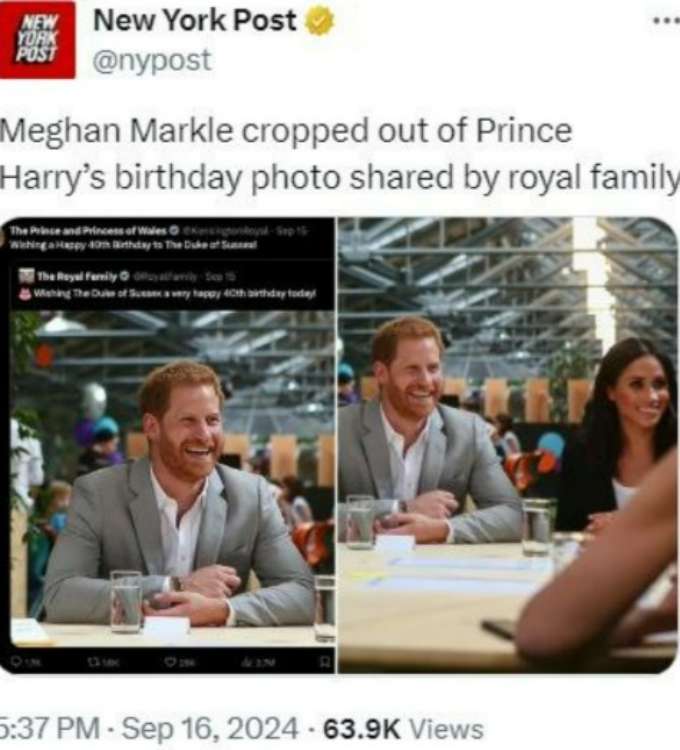Click the New York Post profile avatar
The width and height of the screenshot is (680, 750).
(x=37, y=39)
